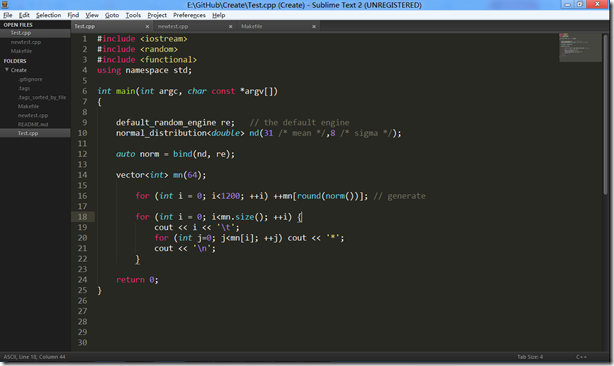Open the Find menu

73,15
